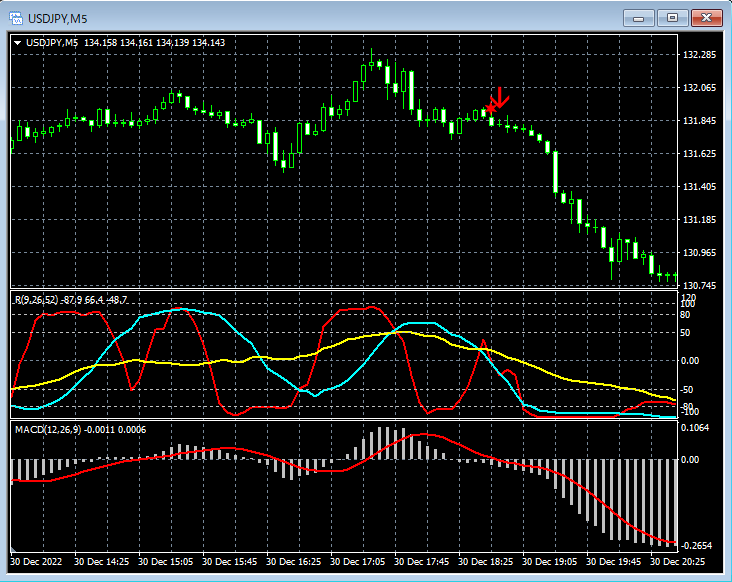
Task: Click the 30 Dec 19:05 time label
Action: coord(549,561)
